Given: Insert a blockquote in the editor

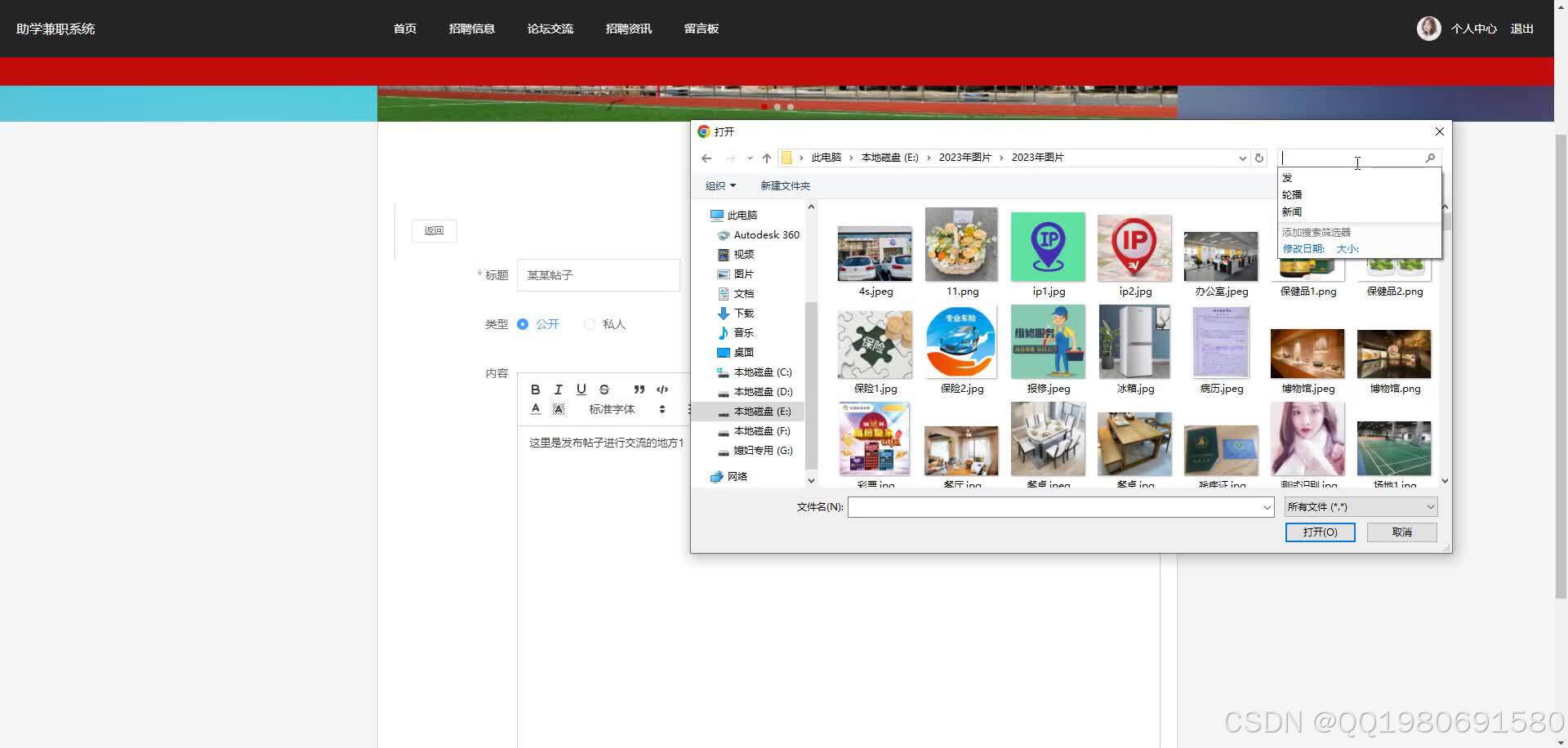Looking at the screenshot, I should tap(639, 390).
